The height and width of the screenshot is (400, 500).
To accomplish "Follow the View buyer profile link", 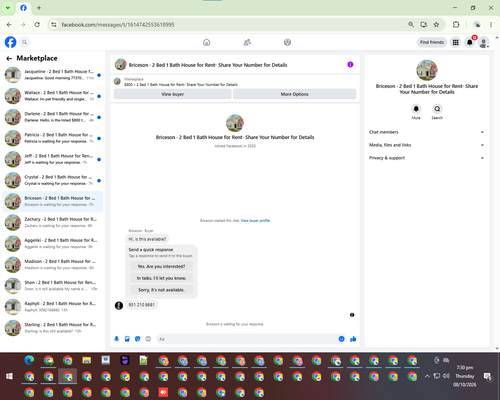I will [x=255, y=221].
